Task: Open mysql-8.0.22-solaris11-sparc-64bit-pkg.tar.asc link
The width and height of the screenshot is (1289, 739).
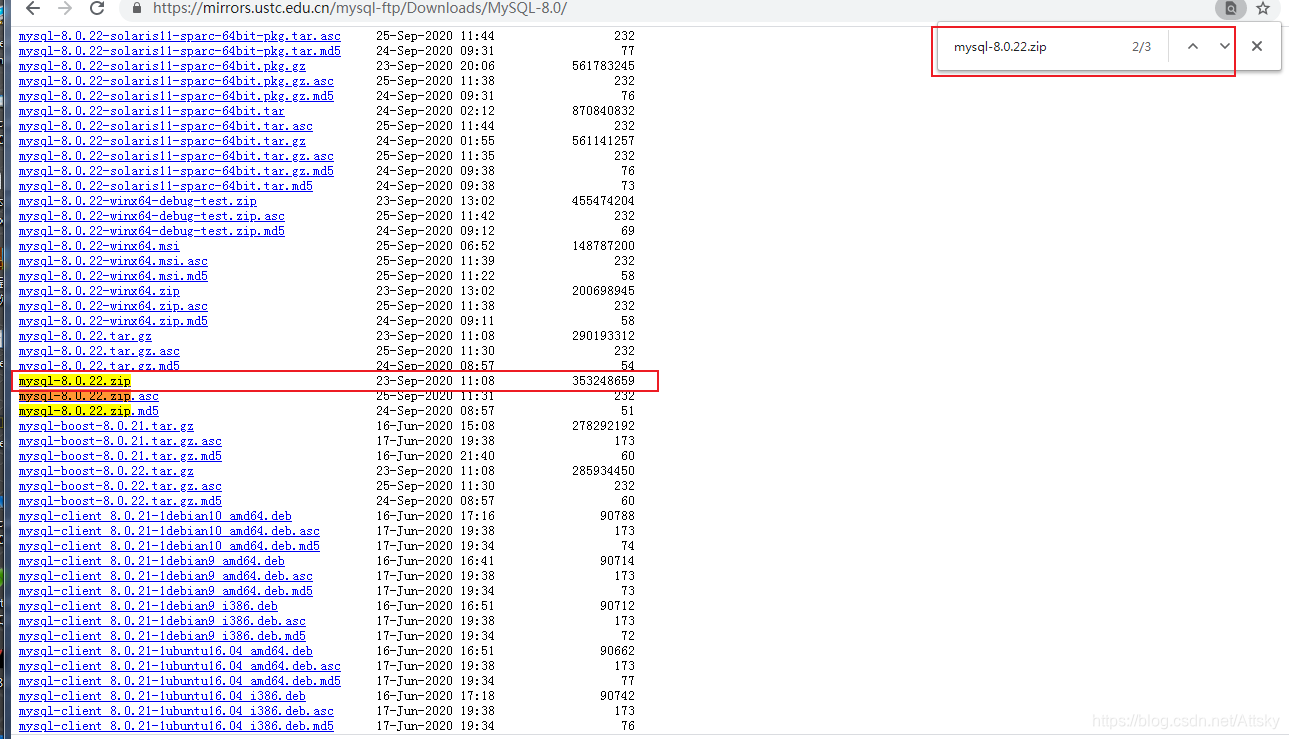Action: coord(180,36)
